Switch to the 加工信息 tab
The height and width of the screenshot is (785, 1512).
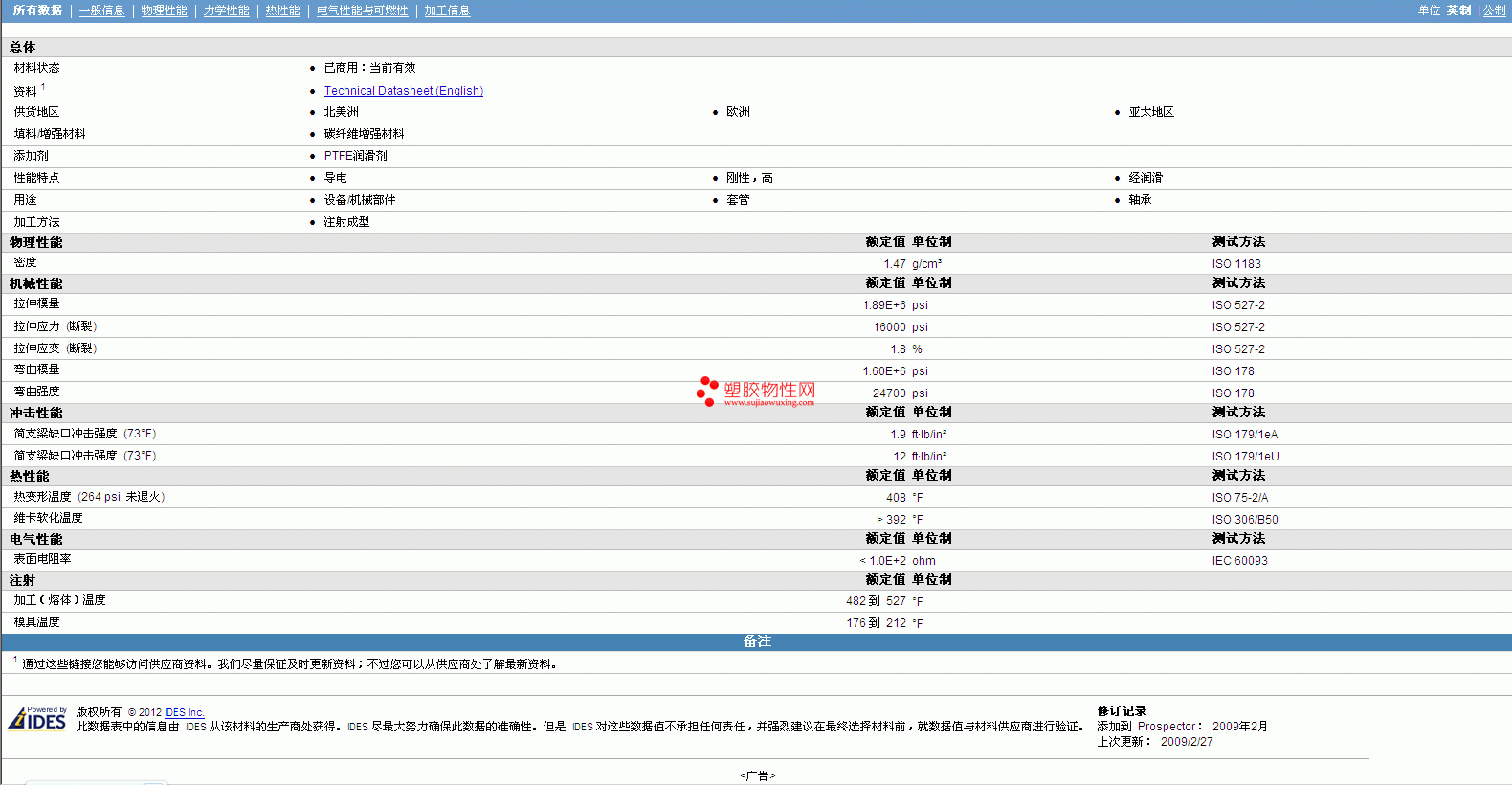point(447,11)
